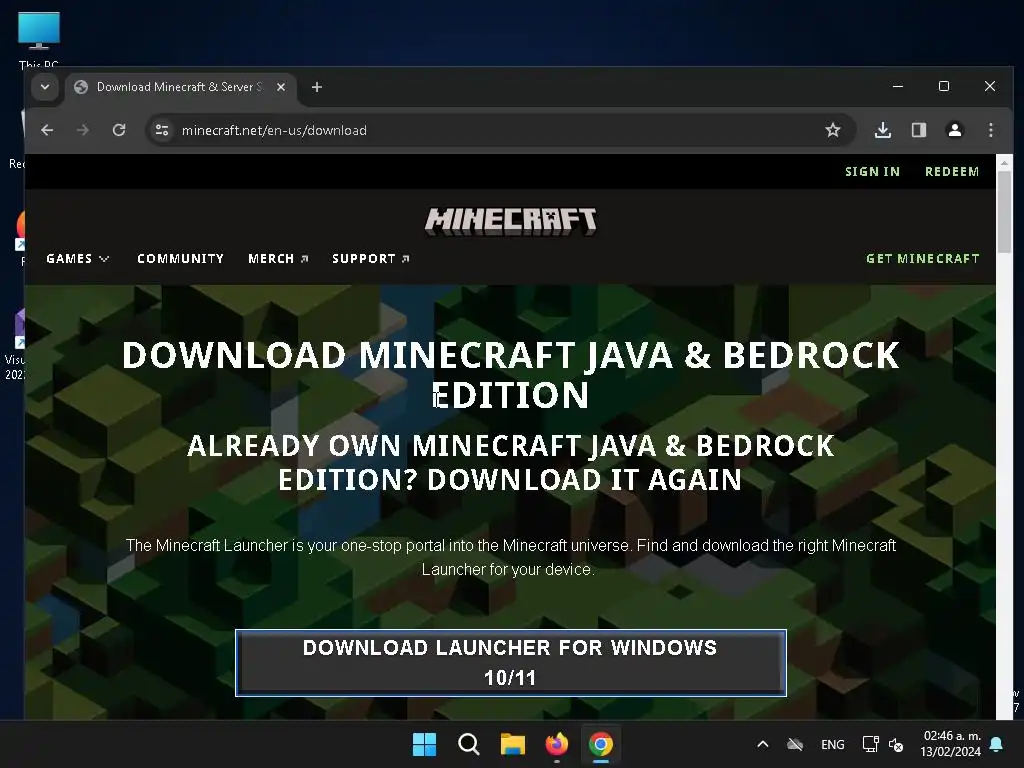The image size is (1024, 768).
Task: Open the COMMUNITY menu item
Action: (180, 259)
